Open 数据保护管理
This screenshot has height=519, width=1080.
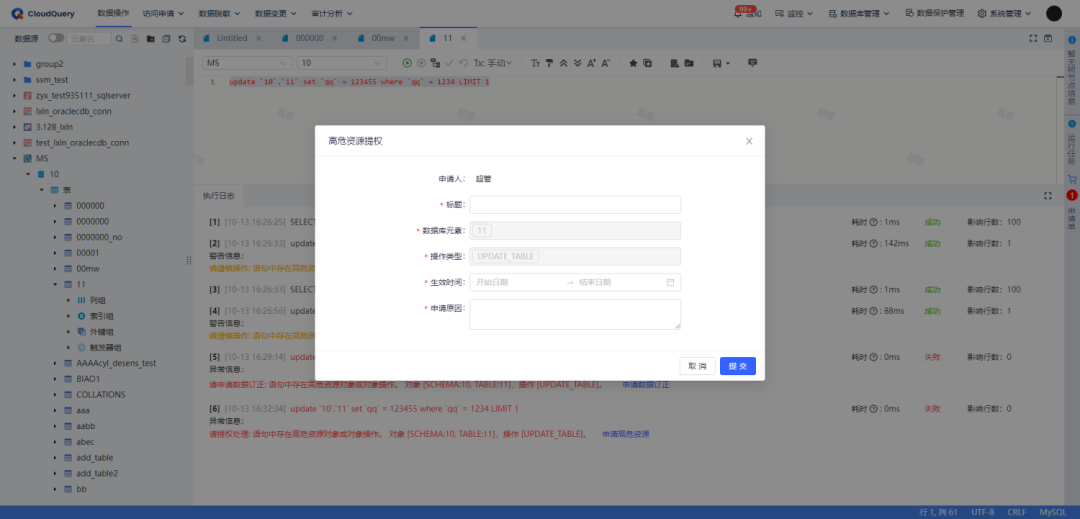pyautogui.click(x=935, y=13)
